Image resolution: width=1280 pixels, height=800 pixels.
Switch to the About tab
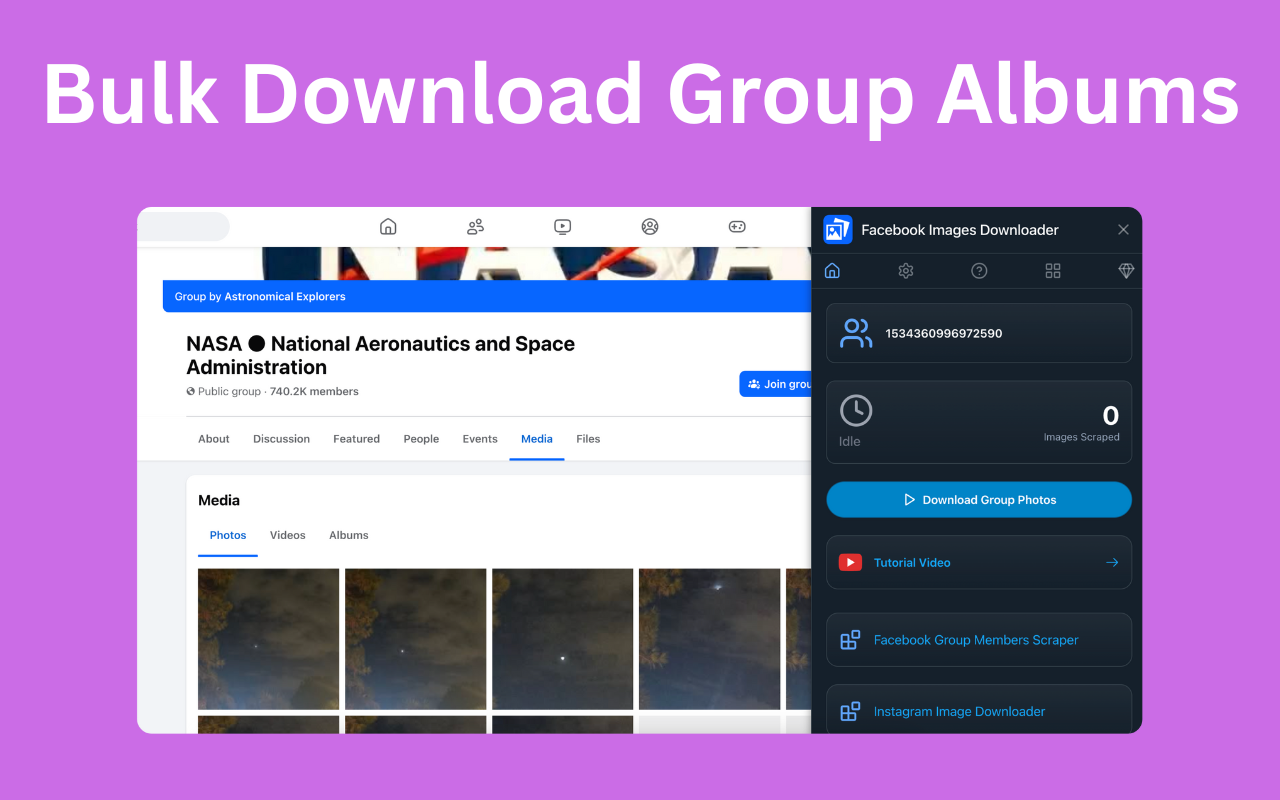(x=214, y=439)
